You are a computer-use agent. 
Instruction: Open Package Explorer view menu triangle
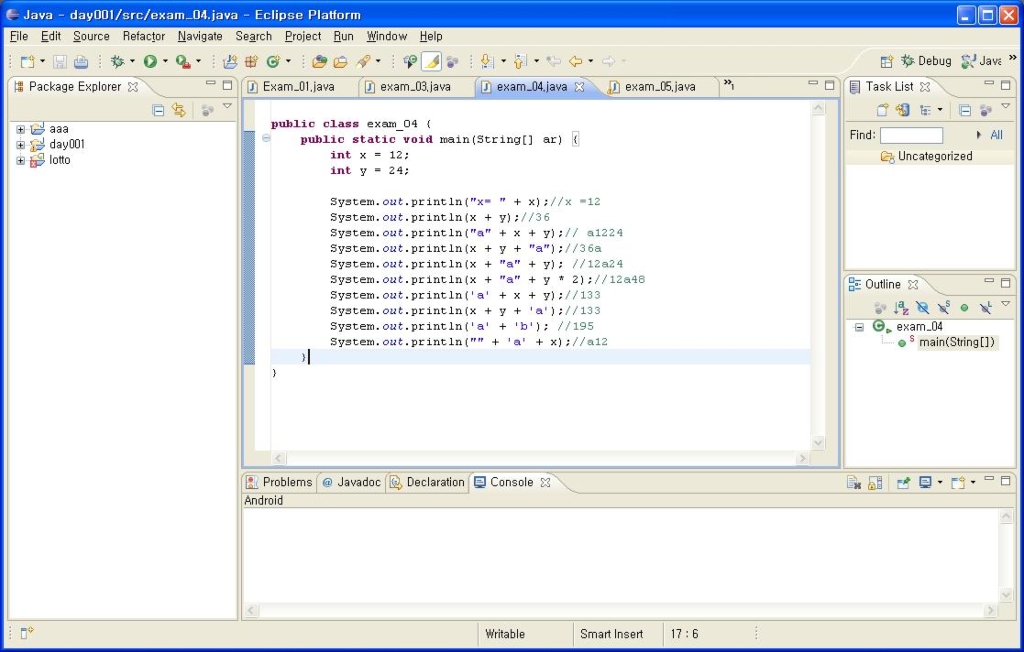227,106
